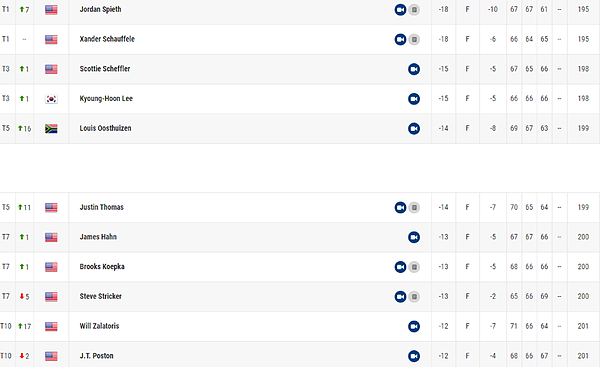Click the gray icon beside Brooks Koepka's video
This screenshot has height=367, width=600.
[414, 267]
